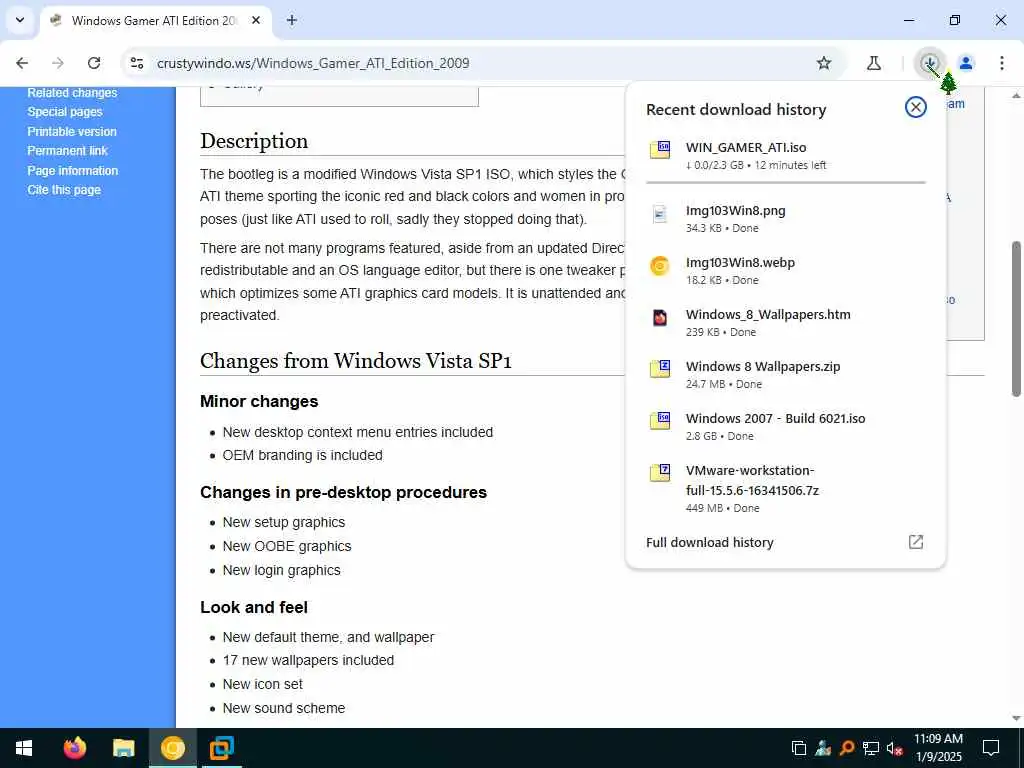Click the Windows_8_Wallpapers.htm file icon
Screen dimensions: 1024x768
(x=660, y=318)
